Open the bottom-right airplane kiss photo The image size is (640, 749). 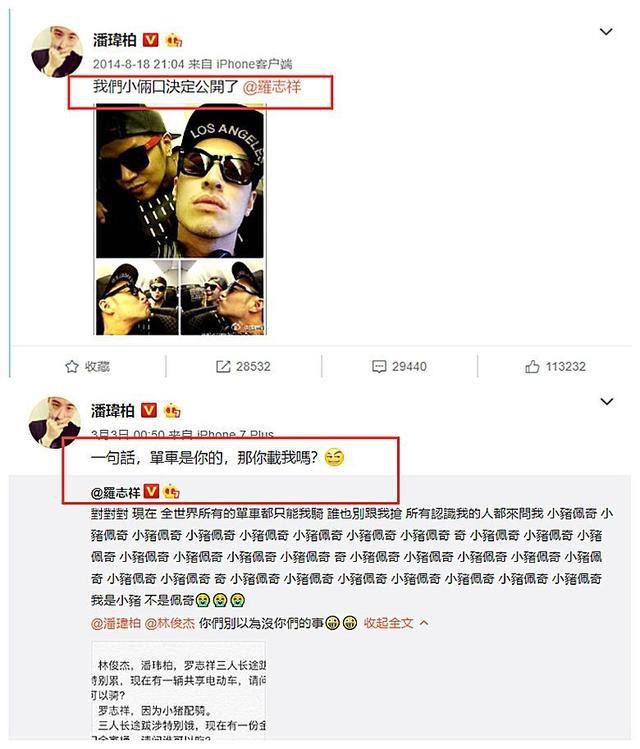click(222, 297)
